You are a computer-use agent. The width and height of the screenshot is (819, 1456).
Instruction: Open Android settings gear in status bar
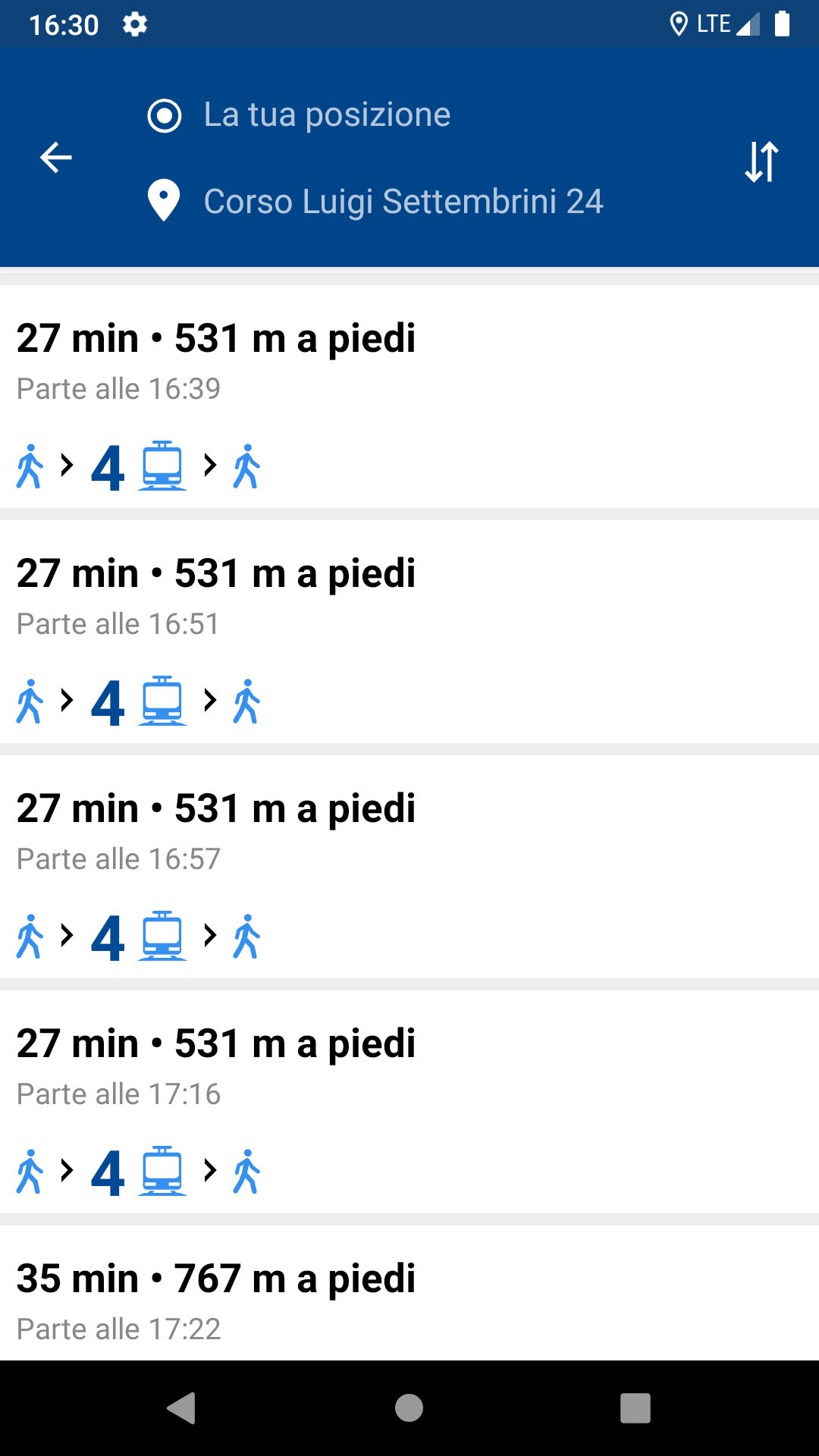pos(135,25)
